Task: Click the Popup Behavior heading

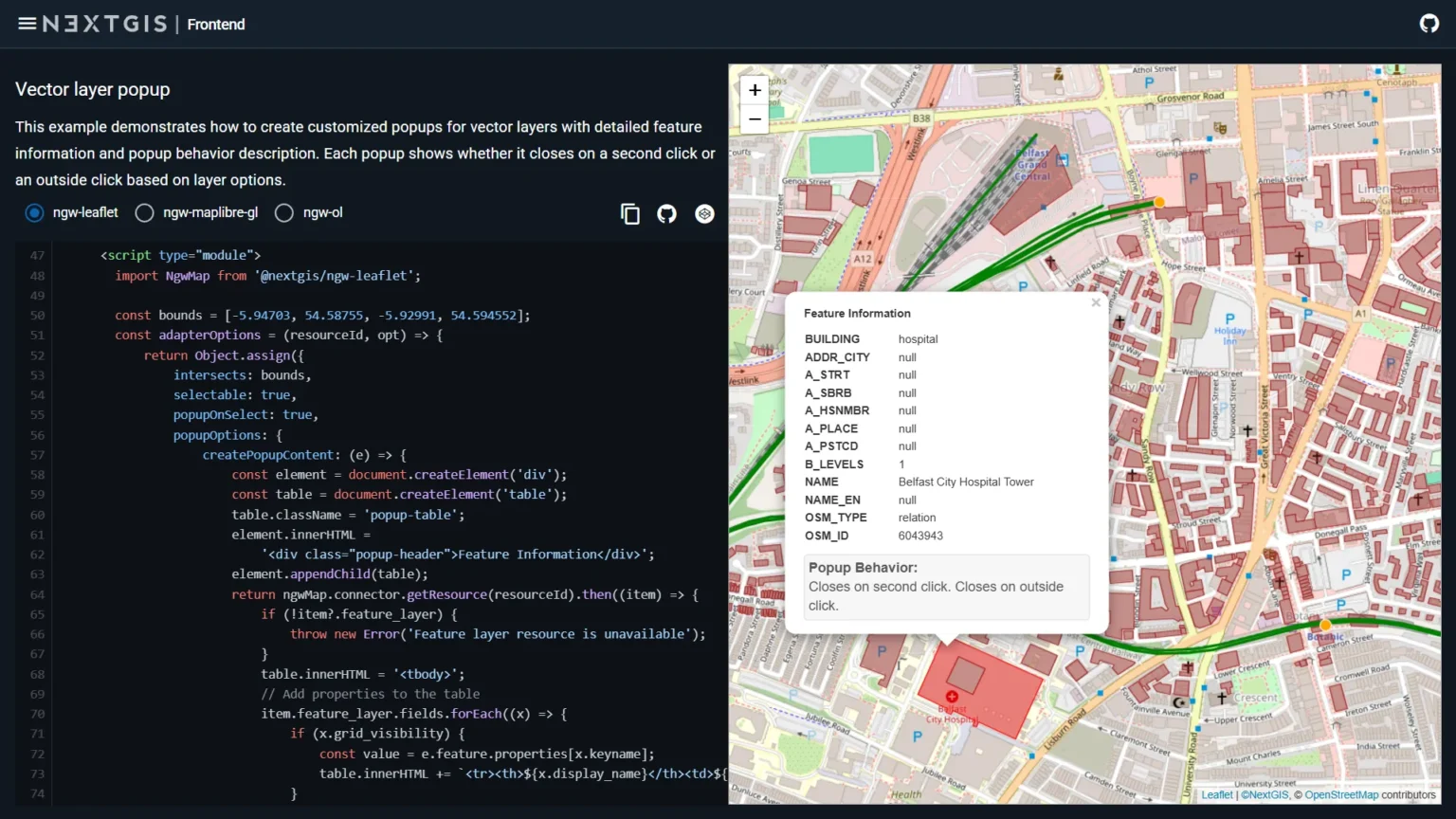Action: (x=863, y=568)
